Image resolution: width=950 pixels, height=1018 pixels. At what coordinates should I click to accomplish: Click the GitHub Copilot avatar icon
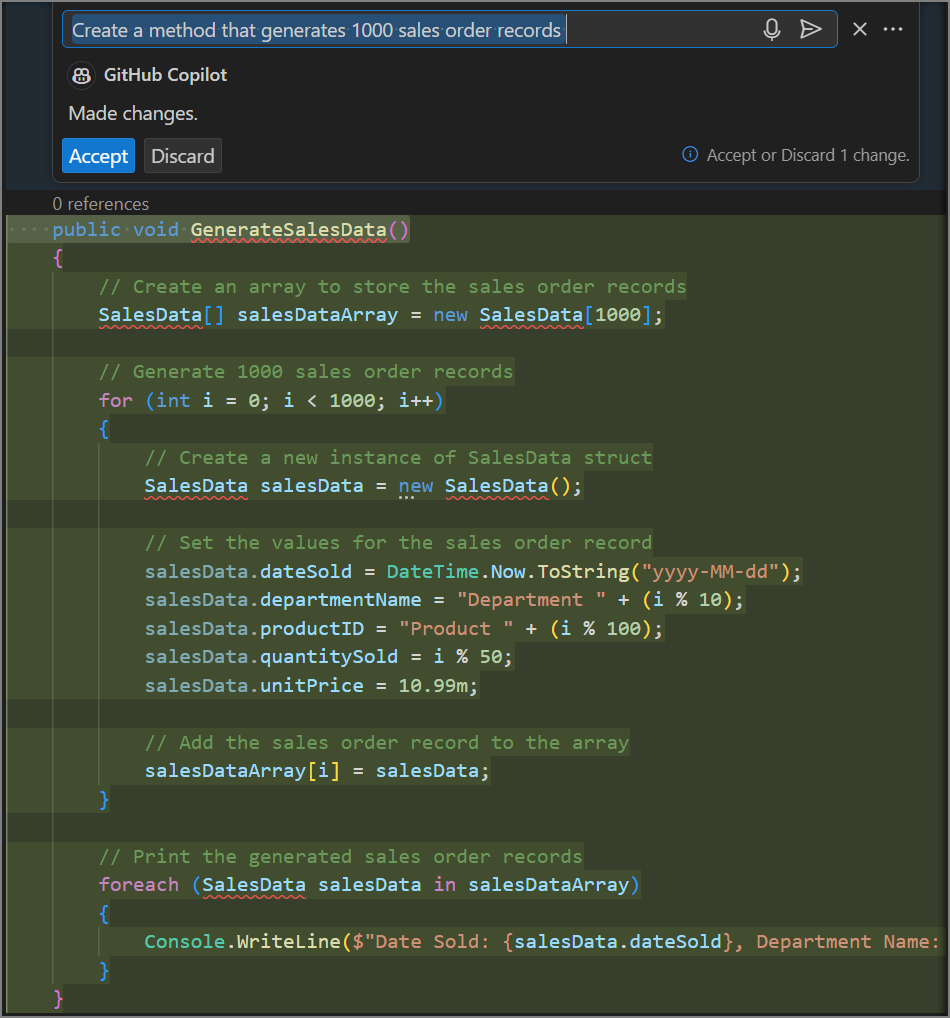(x=81, y=75)
